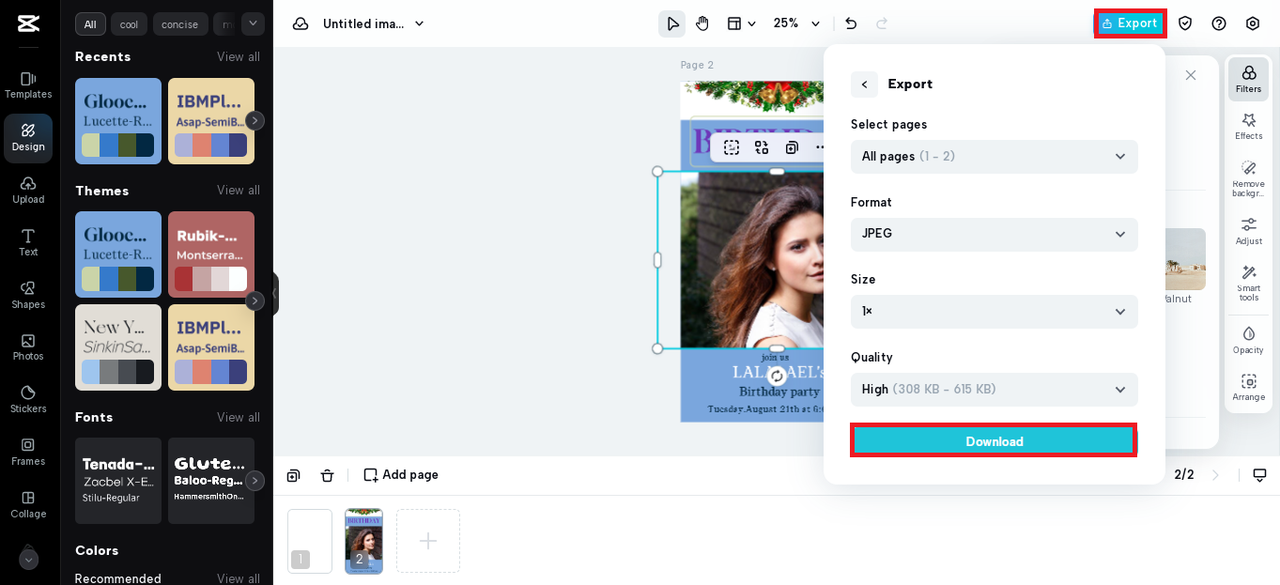
Task: Open the Select pages dropdown
Action: point(994,156)
